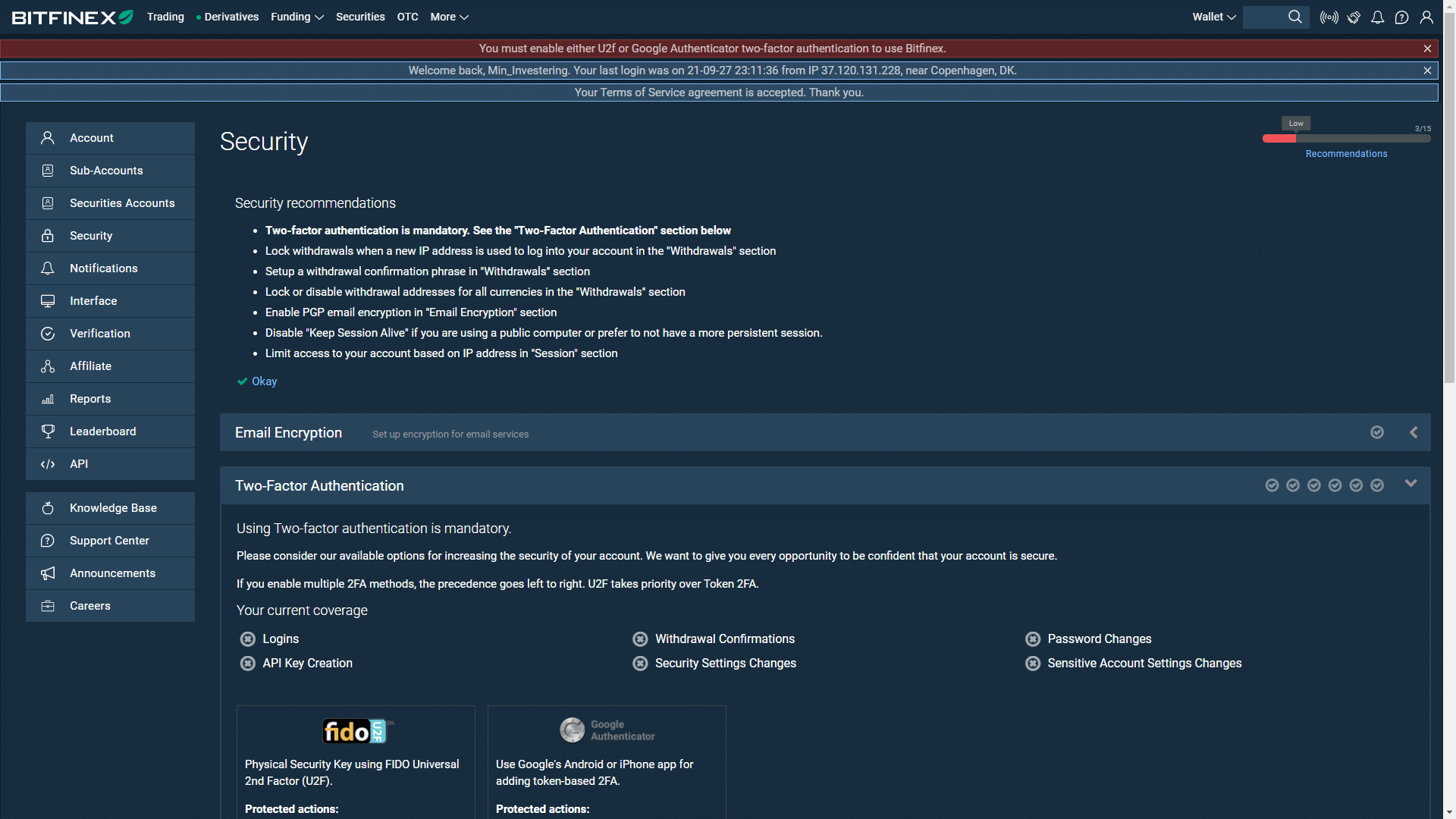The image size is (1456, 819).
Task: Click last Two-Factor Authentication status check
Action: pyautogui.click(x=1377, y=485)
